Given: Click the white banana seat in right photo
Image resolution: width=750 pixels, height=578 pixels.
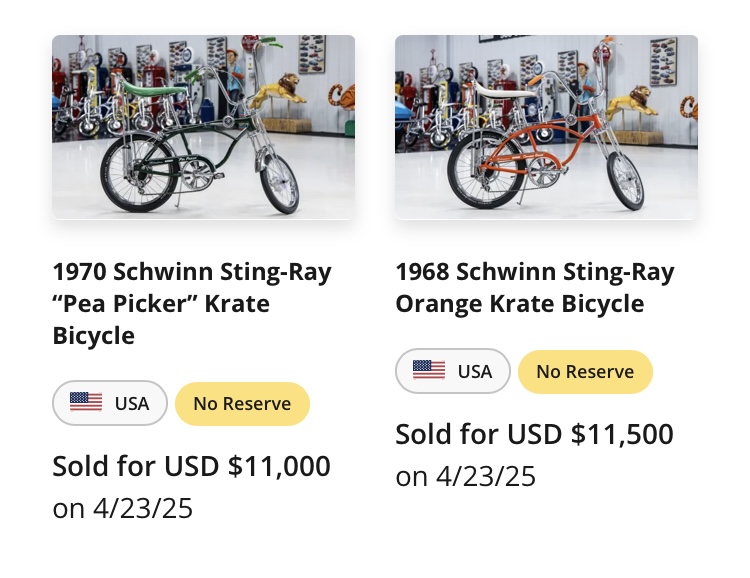Looking at the screenshot, I should [x=502, y=90].
